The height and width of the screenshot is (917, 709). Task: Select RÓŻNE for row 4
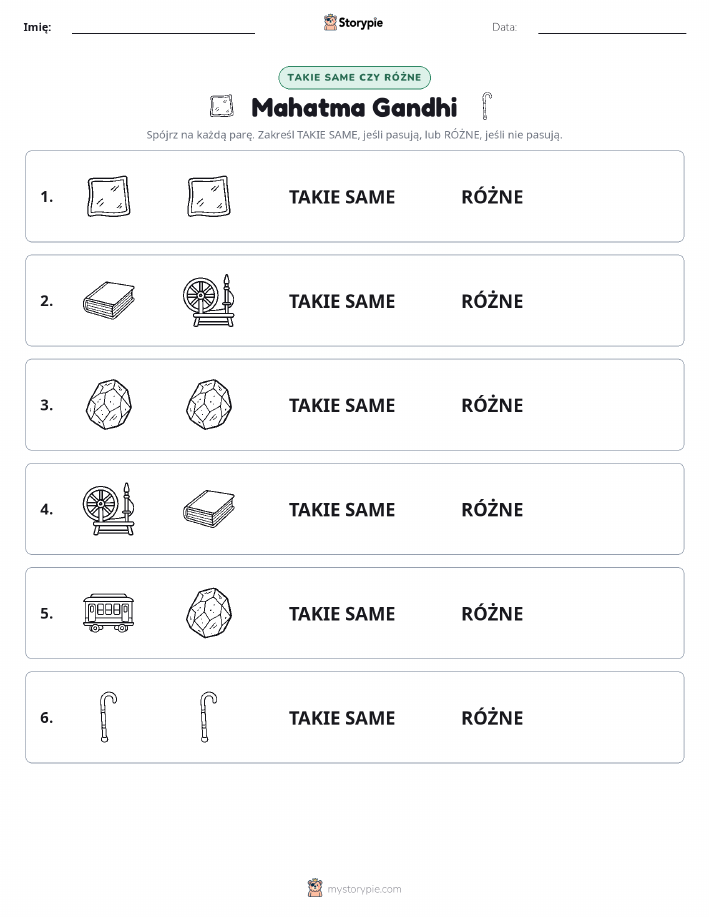click(x=492, y=509)
